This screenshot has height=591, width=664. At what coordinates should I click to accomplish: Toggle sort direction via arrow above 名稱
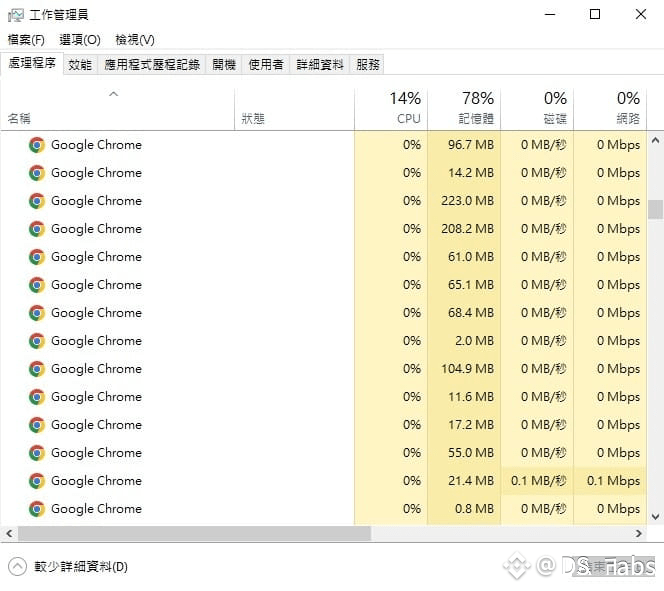tap(113, 94)
